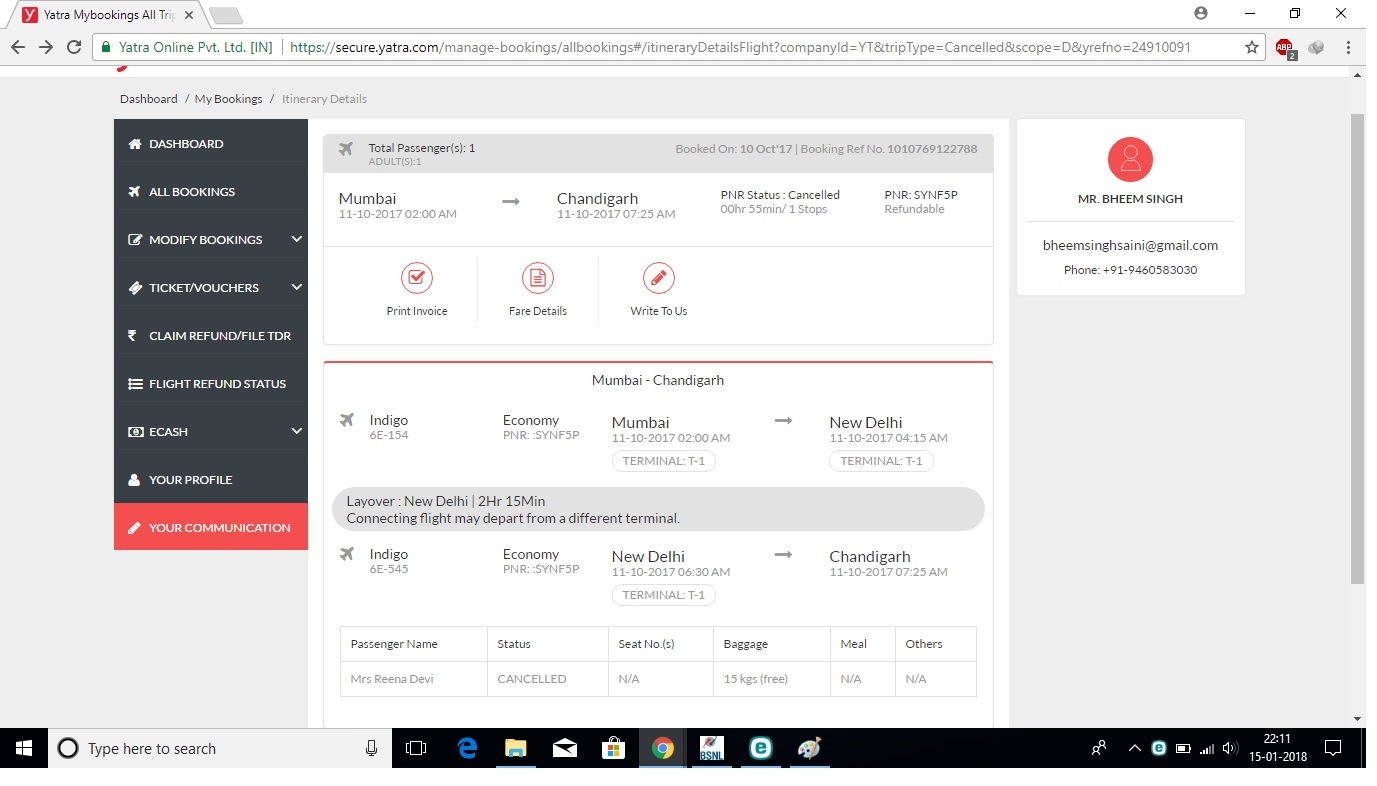The image size is (1377, 786).
Task: Open the Fare Details icon
Action: click(538, 278)
